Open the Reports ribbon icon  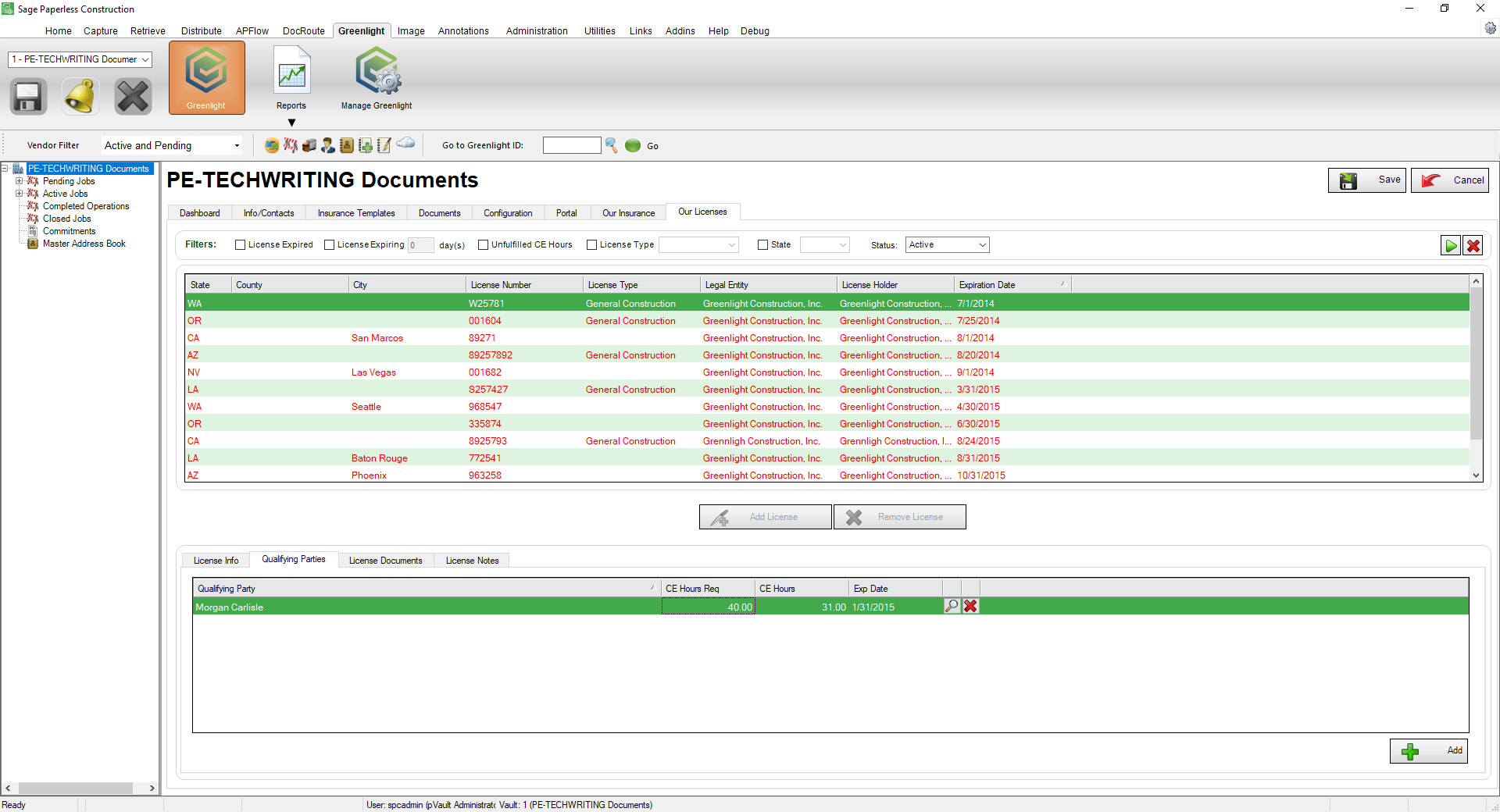pyautogui.click(x=291, y=78)
